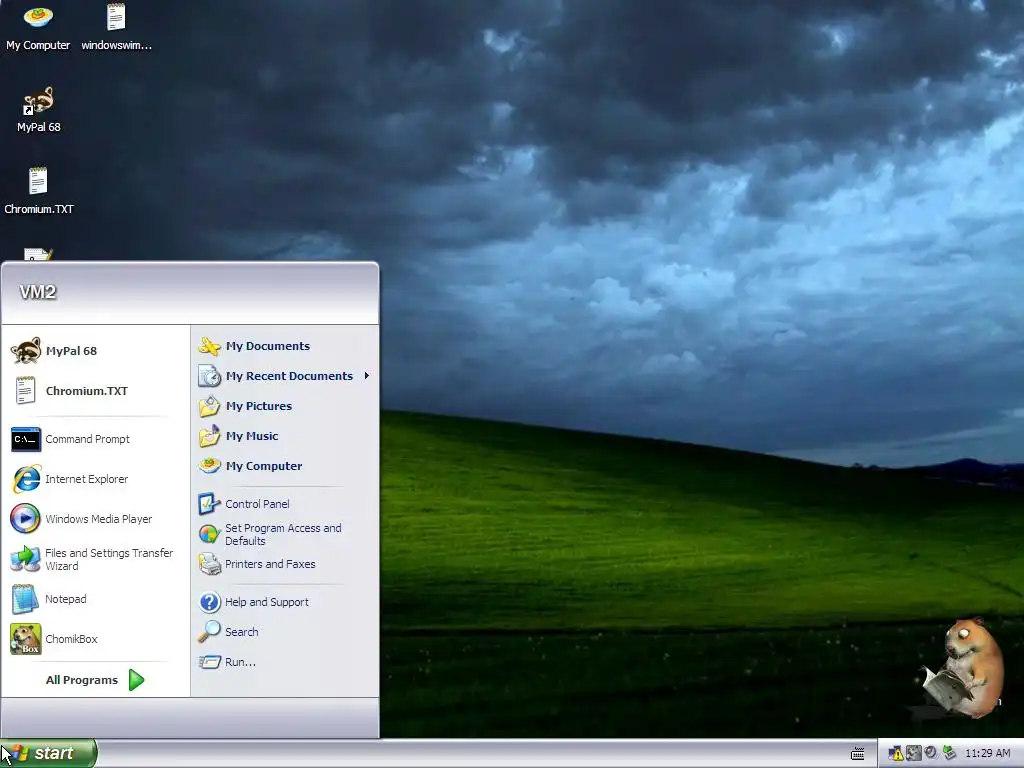
Task: Launch Command Prompt from Start menu
Action: click(x=95, y=439)
